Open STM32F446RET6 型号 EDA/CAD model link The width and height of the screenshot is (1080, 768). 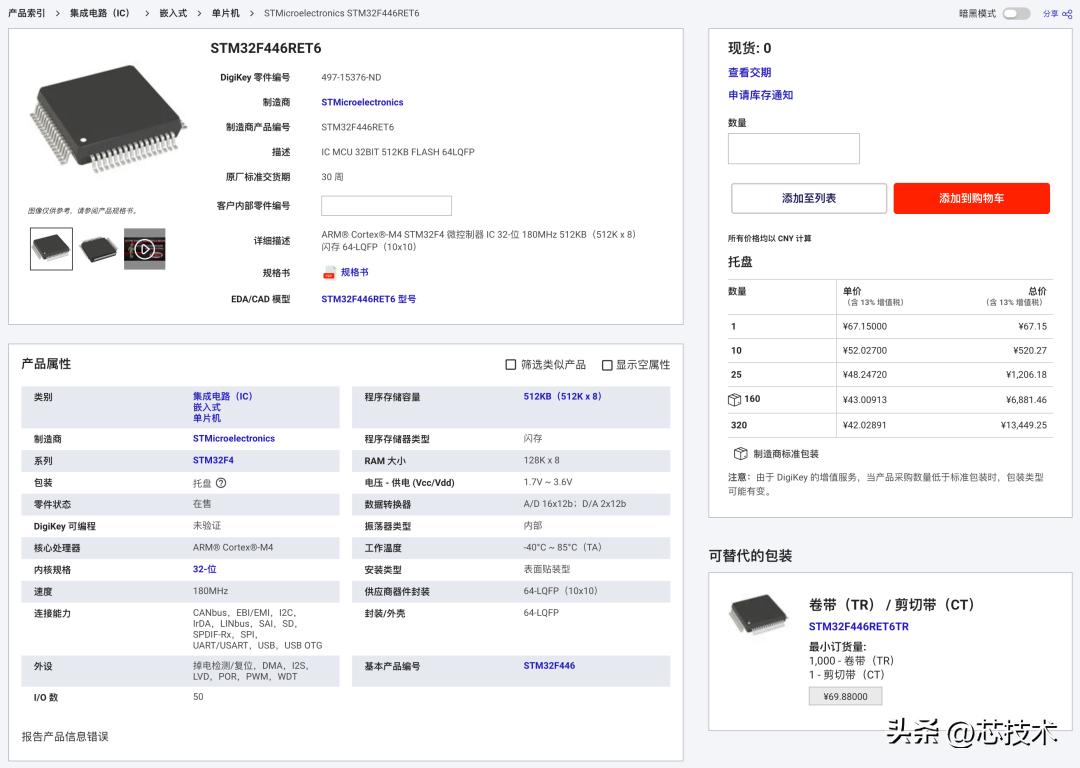tap(368, 299)
